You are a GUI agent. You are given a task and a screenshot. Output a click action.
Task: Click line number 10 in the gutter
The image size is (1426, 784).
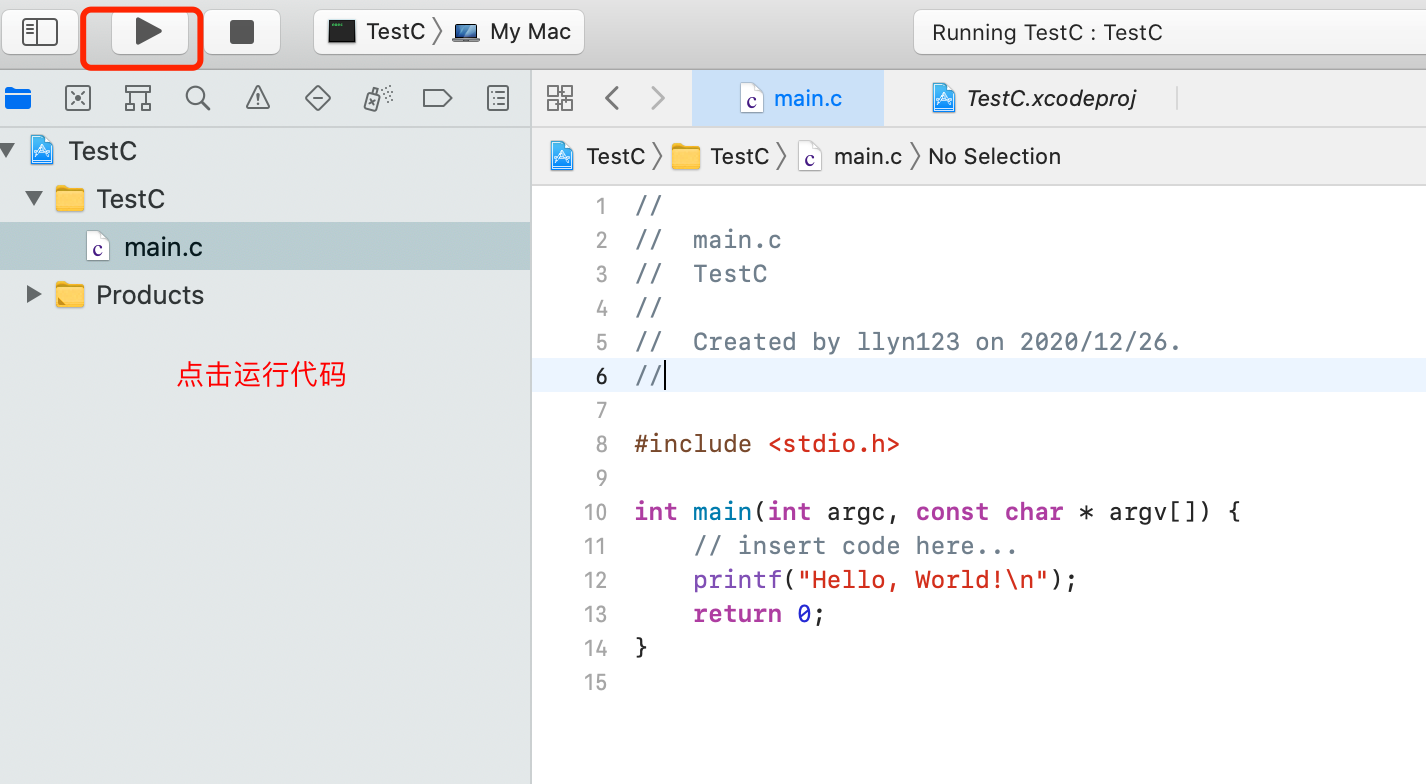595,512
